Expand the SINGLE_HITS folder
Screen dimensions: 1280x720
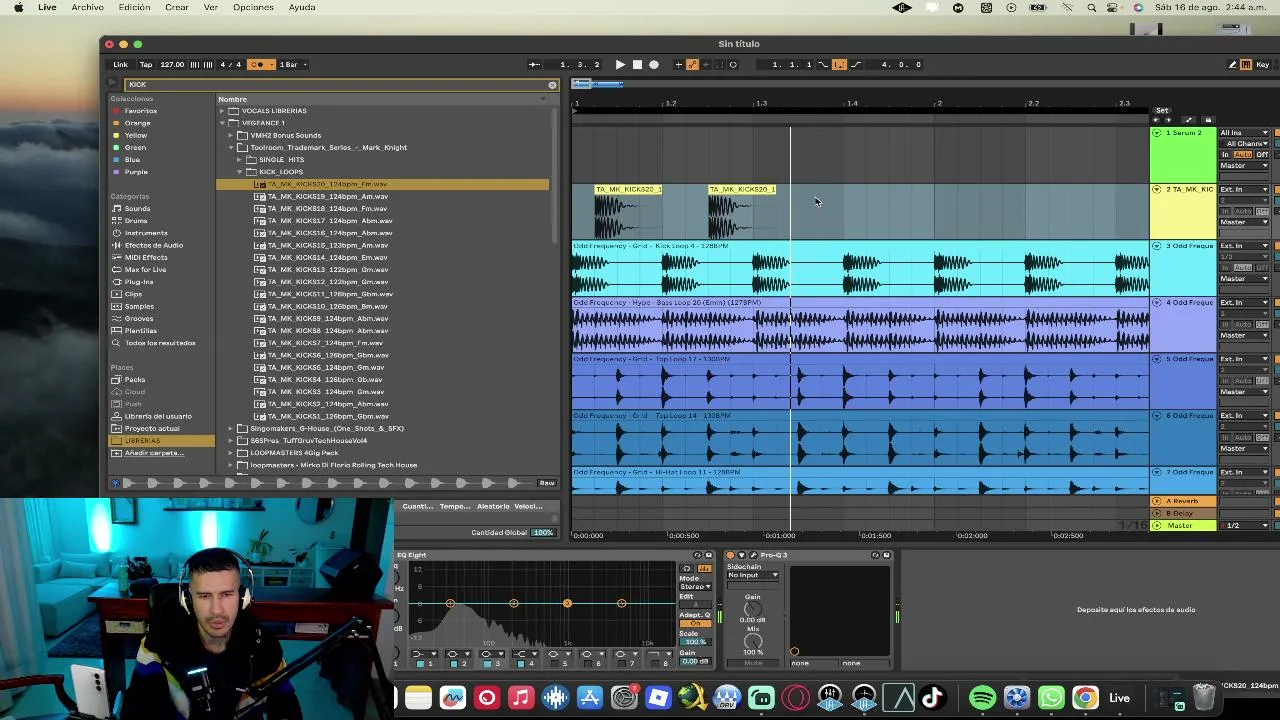(x=239, y=159)
